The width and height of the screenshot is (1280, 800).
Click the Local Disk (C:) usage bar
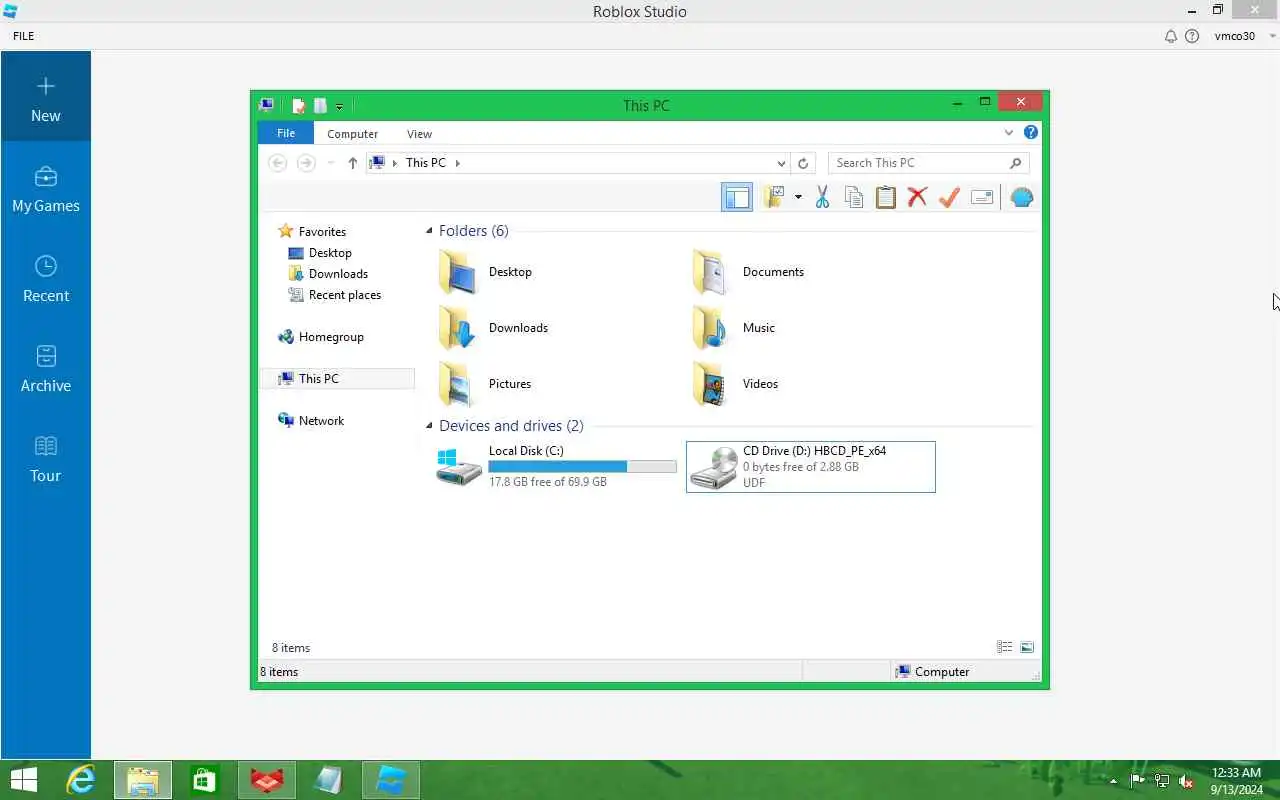point(582,467)
